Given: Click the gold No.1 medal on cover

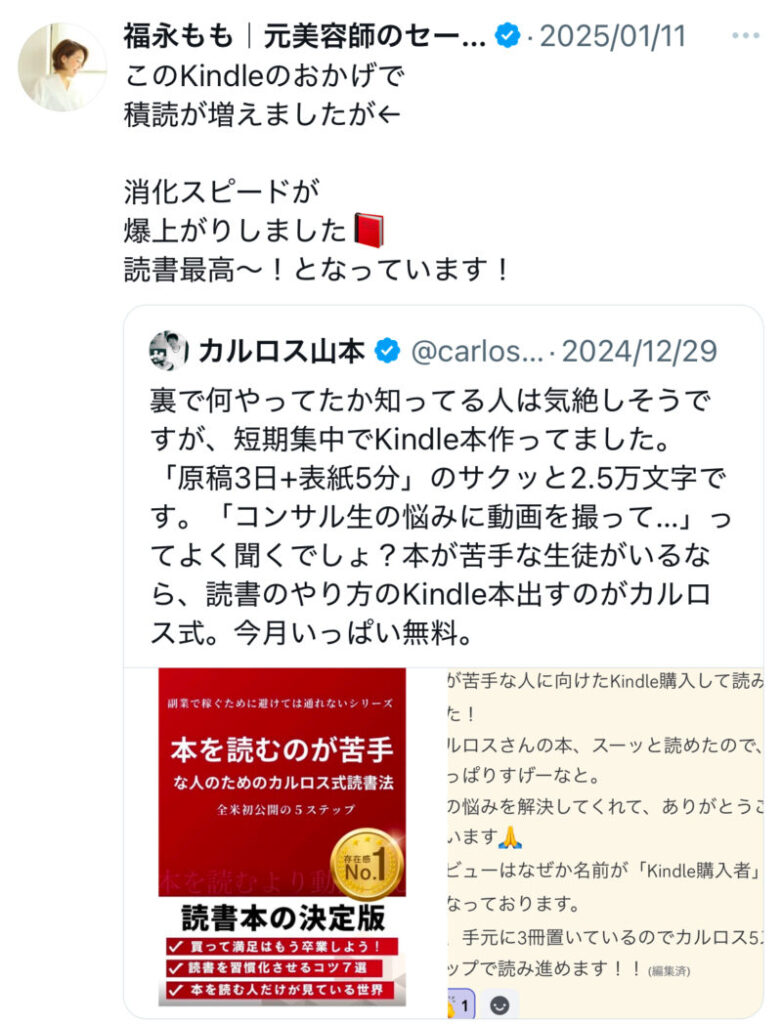Looking at the screenshot, I should [367, 865].
